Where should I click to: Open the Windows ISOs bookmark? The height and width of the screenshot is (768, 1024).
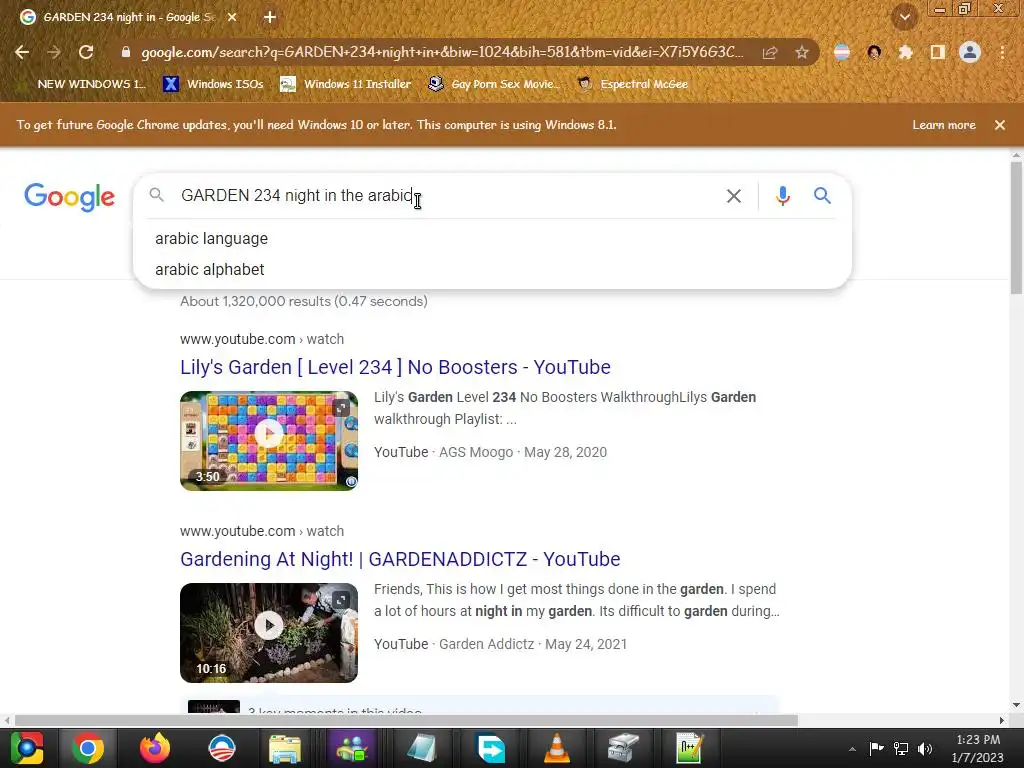(214, 84)
